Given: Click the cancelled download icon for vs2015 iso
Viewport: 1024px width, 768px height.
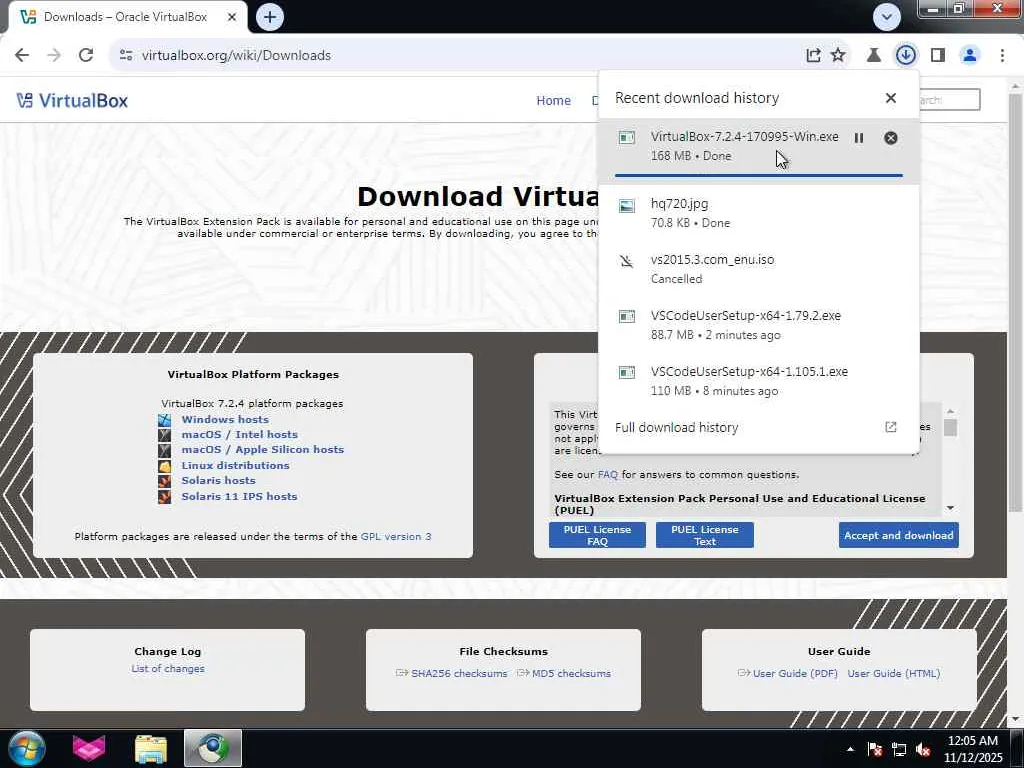Looking at the screenshot, I should [626, 262].
